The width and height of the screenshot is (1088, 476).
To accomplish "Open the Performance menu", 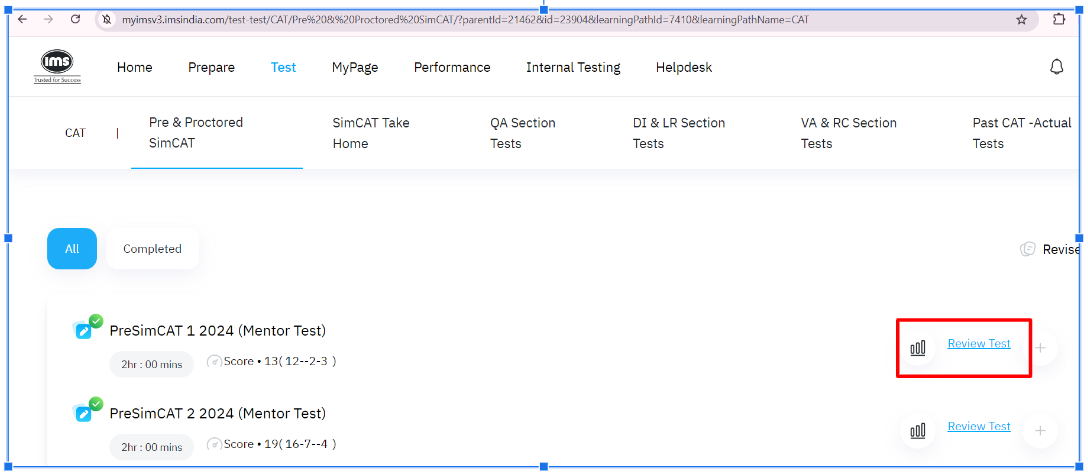I will (452, 67).
